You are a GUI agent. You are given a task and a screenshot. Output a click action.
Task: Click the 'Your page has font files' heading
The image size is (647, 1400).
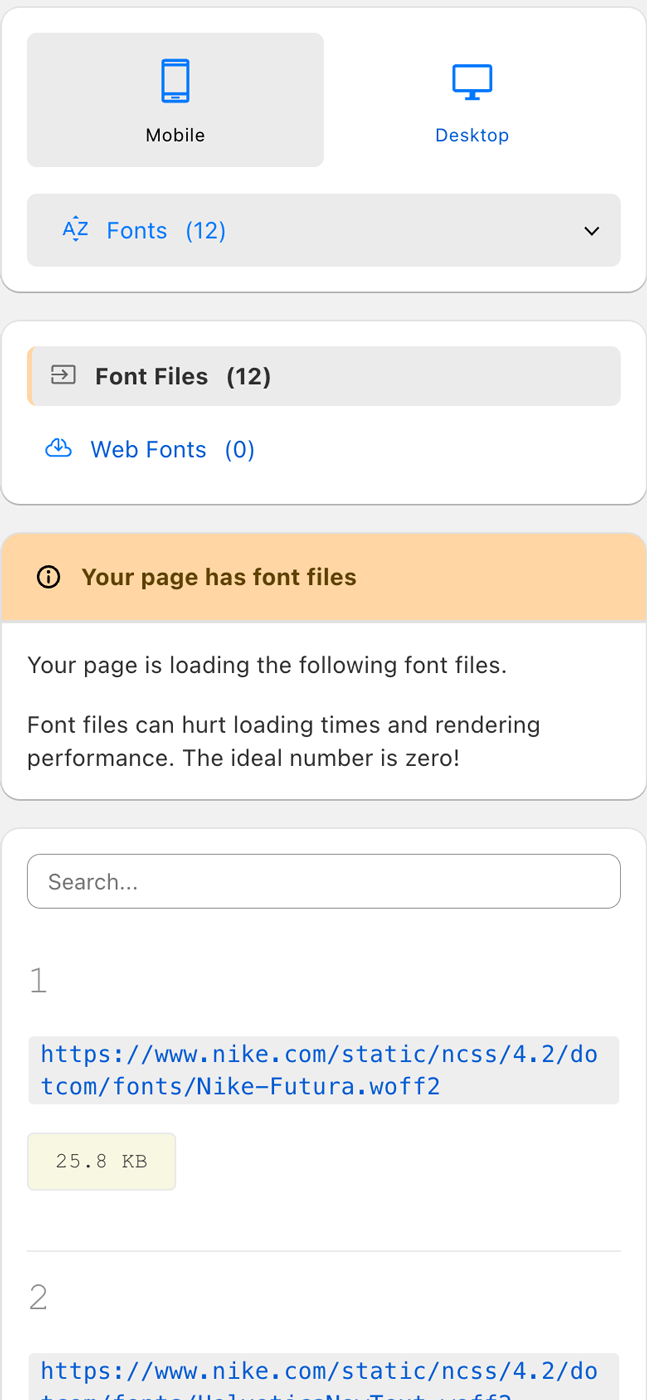pos(218,577)
